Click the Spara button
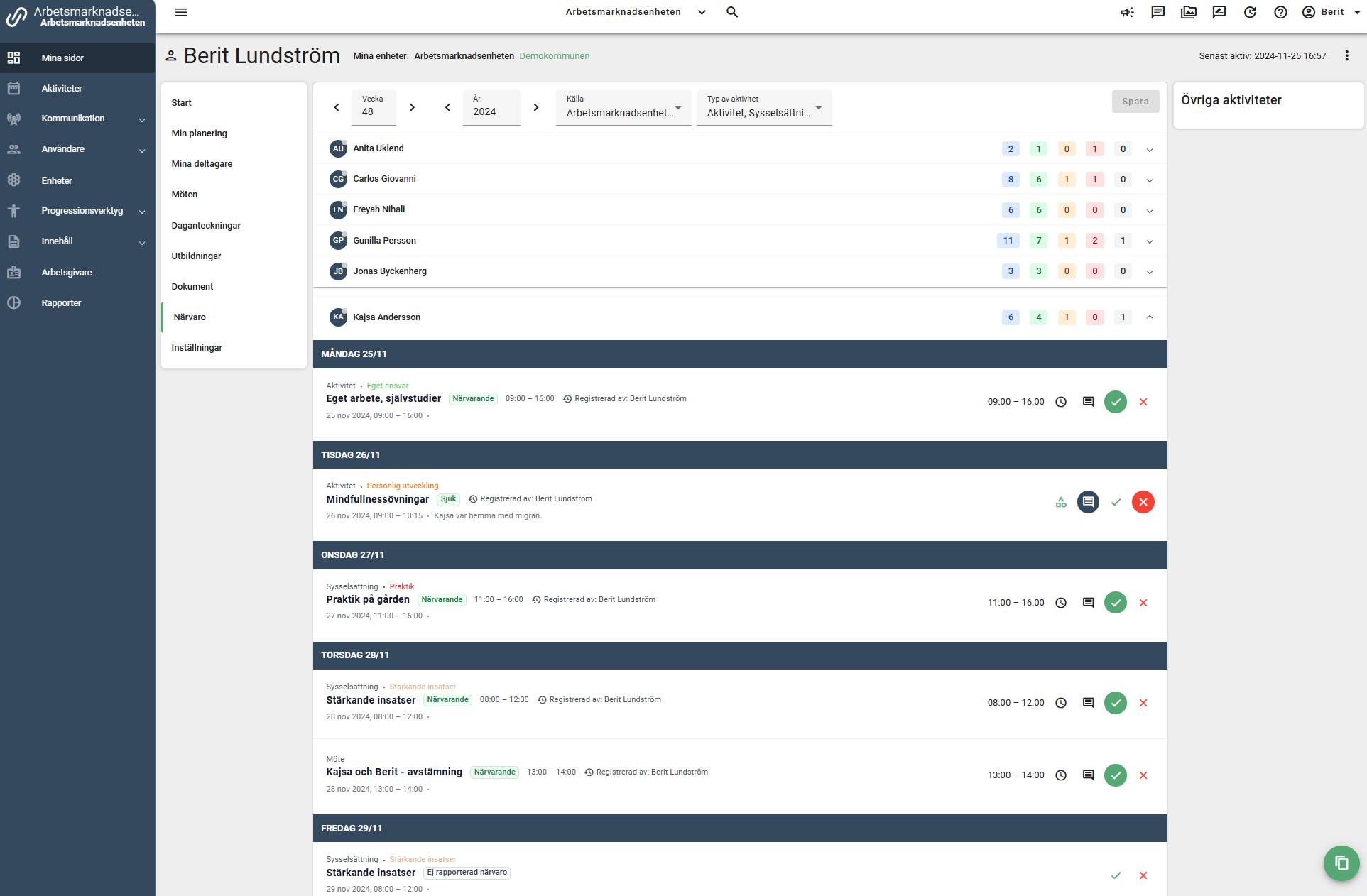 pos(1135,102)
